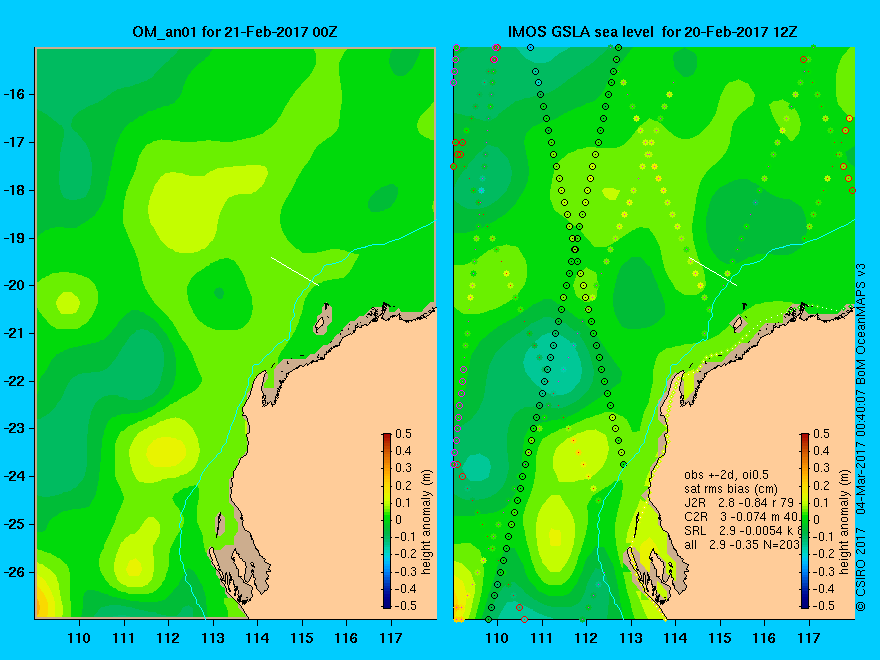Viewport: 880px width, 660px height.
Task: Click longitude "110" under the OM_an01 map
Action: (79, 638)
